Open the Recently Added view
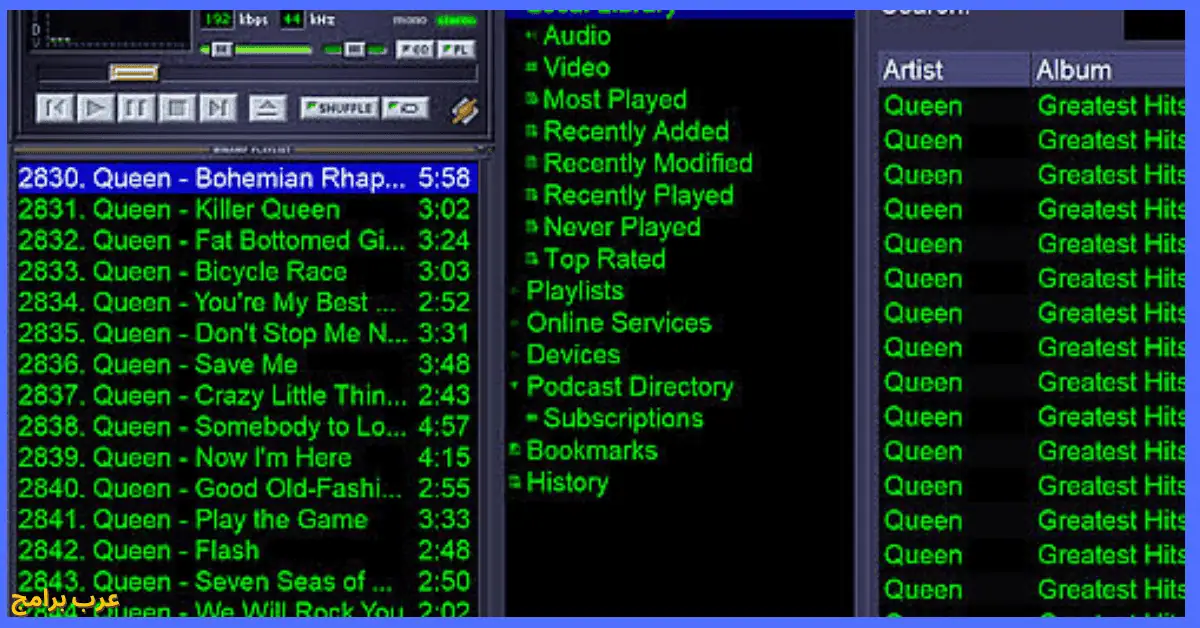This screenshot has width=1200, height=628. (x=636, y=131)
